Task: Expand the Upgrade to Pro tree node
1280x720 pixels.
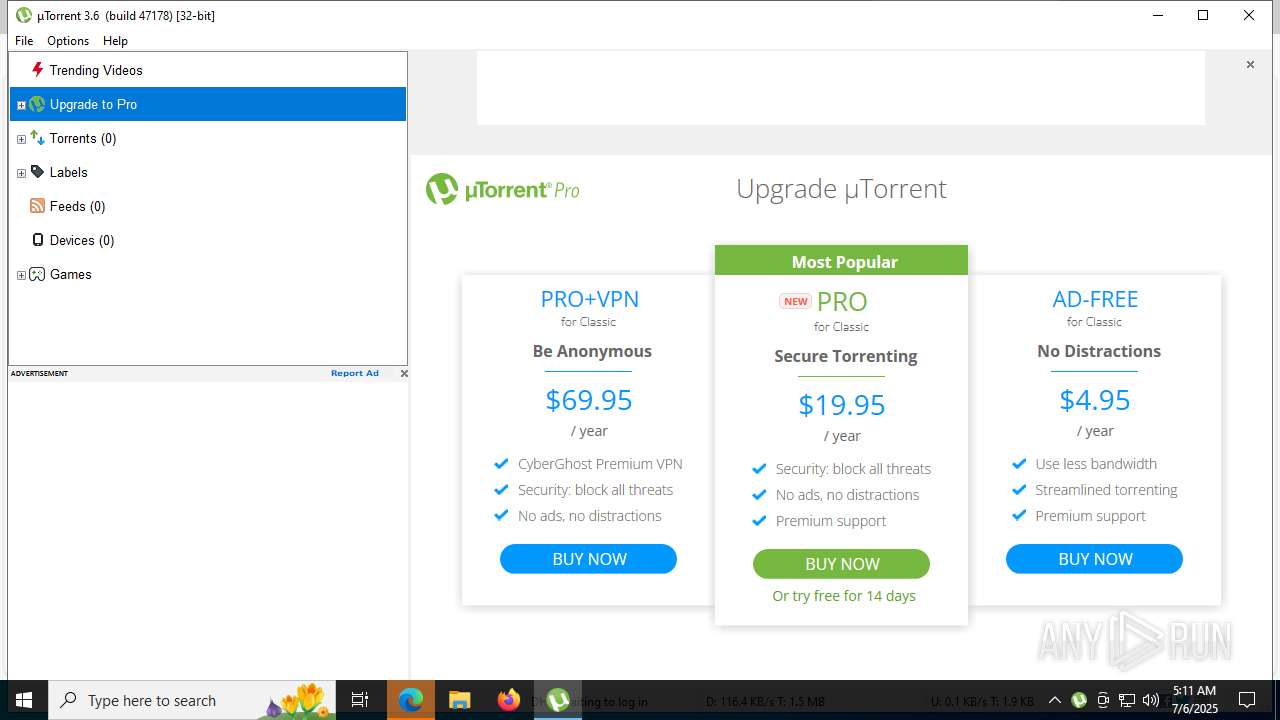Action: click(21, 105)
